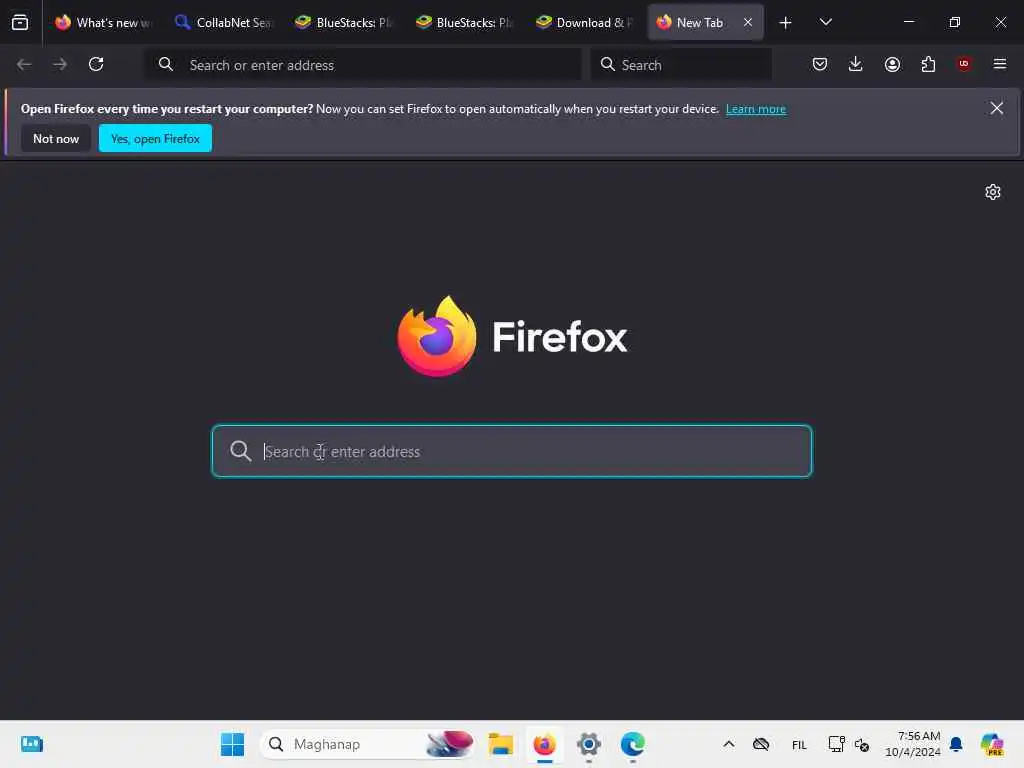Click the Maghanap taskbar search box
This screenshot has width=1024, height=768.
point(368,744)
